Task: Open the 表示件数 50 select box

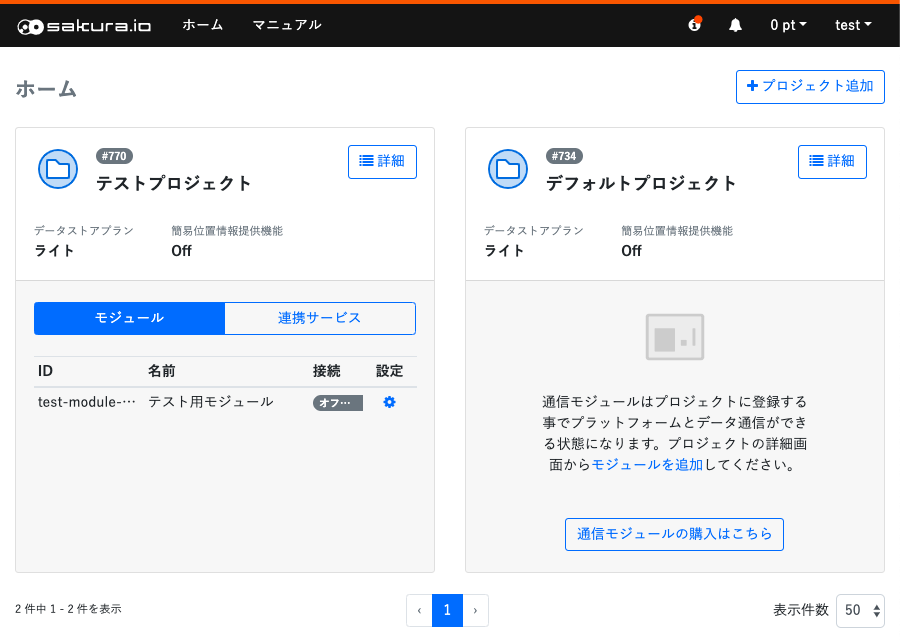Action: pos(860,610)
